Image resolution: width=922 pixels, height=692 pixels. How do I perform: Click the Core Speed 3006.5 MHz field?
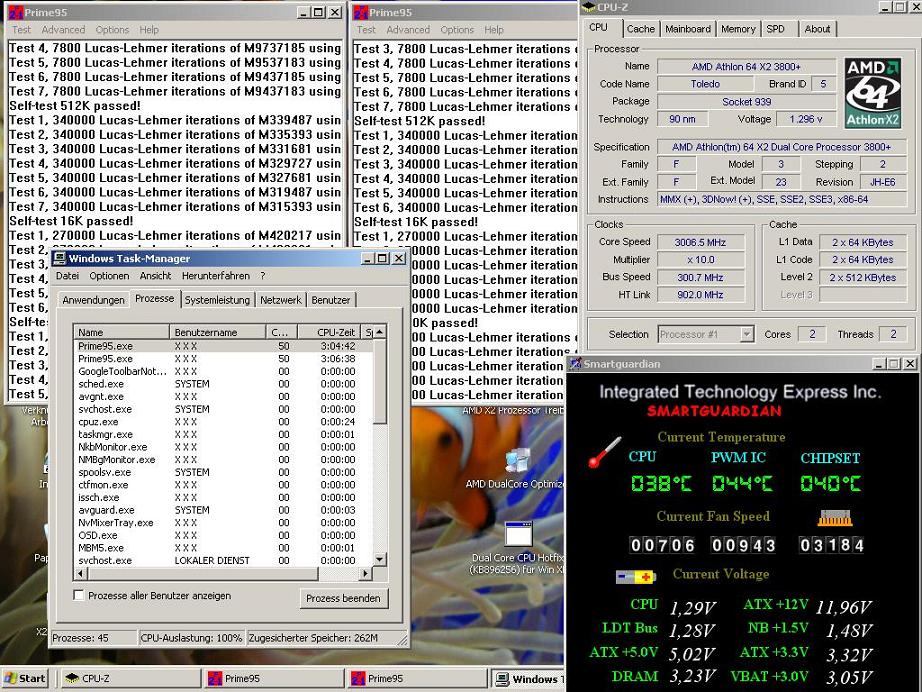[x=700, y=242]
